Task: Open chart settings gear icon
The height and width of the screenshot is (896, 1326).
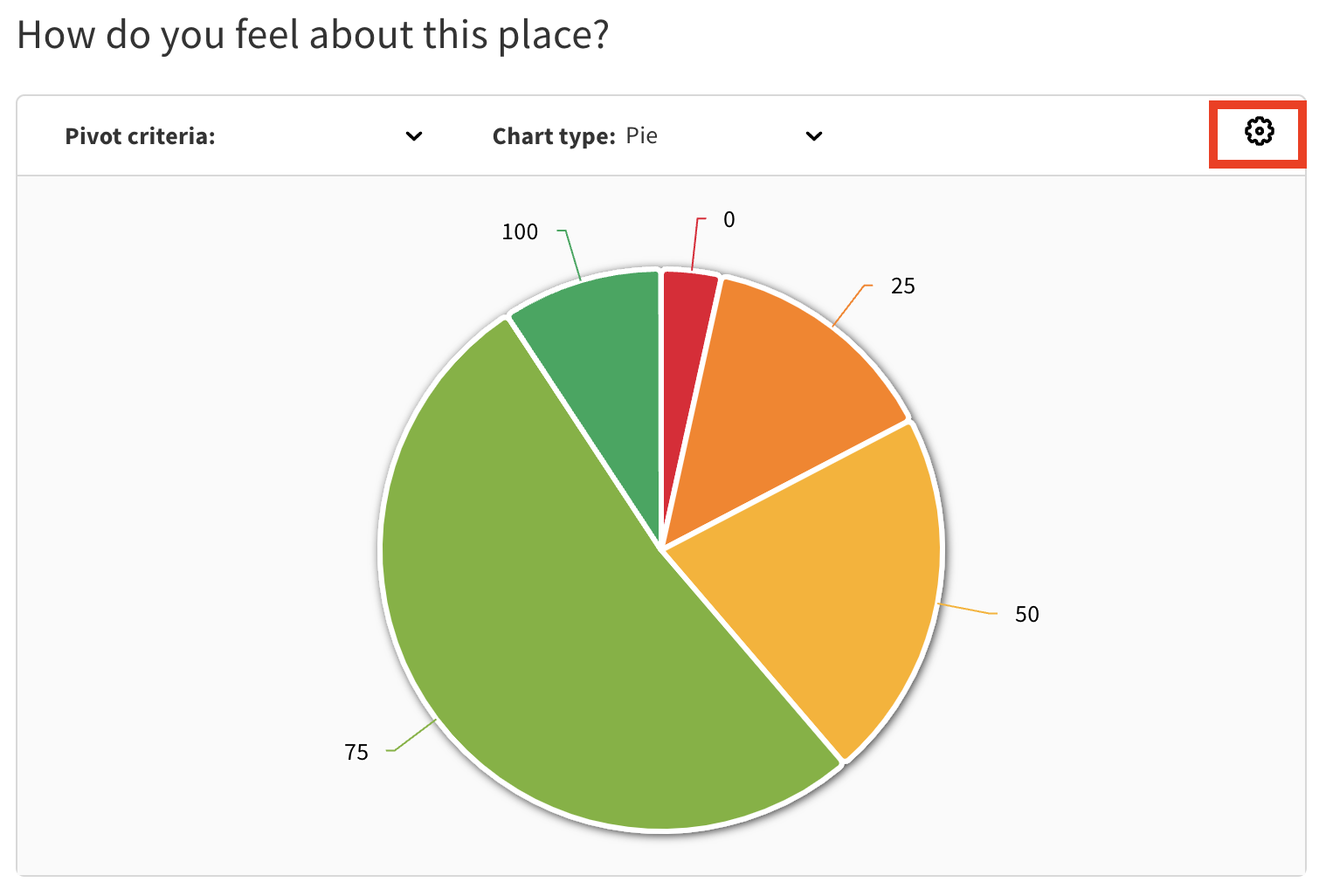Action: tap(1259, 132)
